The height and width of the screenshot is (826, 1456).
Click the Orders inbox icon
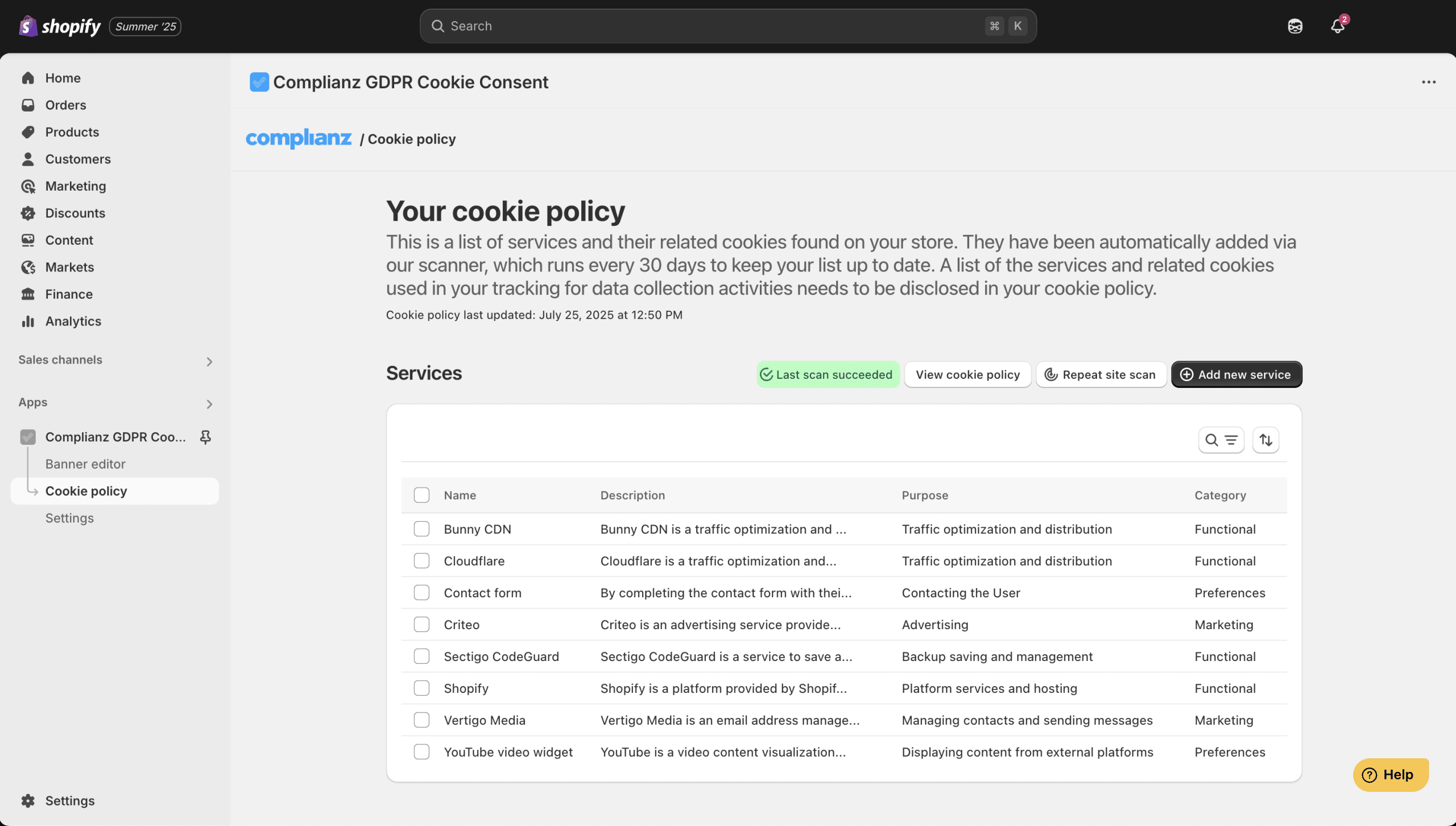pos(28,105)
